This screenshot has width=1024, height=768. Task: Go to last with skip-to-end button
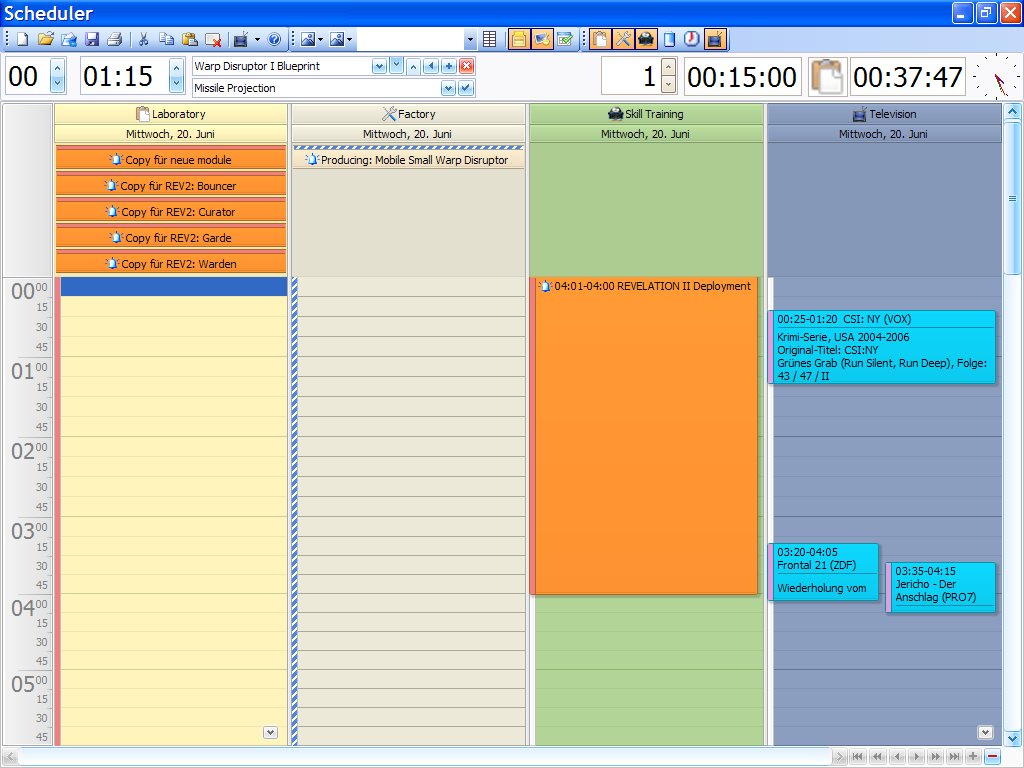click(955, 756)
